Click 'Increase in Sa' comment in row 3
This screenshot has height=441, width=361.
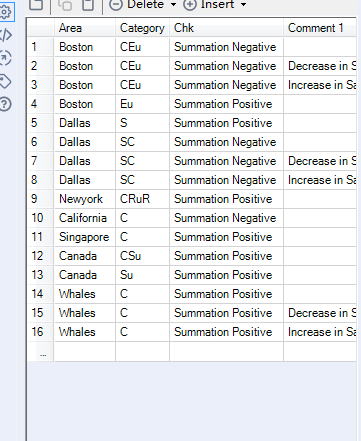(x=320, y=85)
